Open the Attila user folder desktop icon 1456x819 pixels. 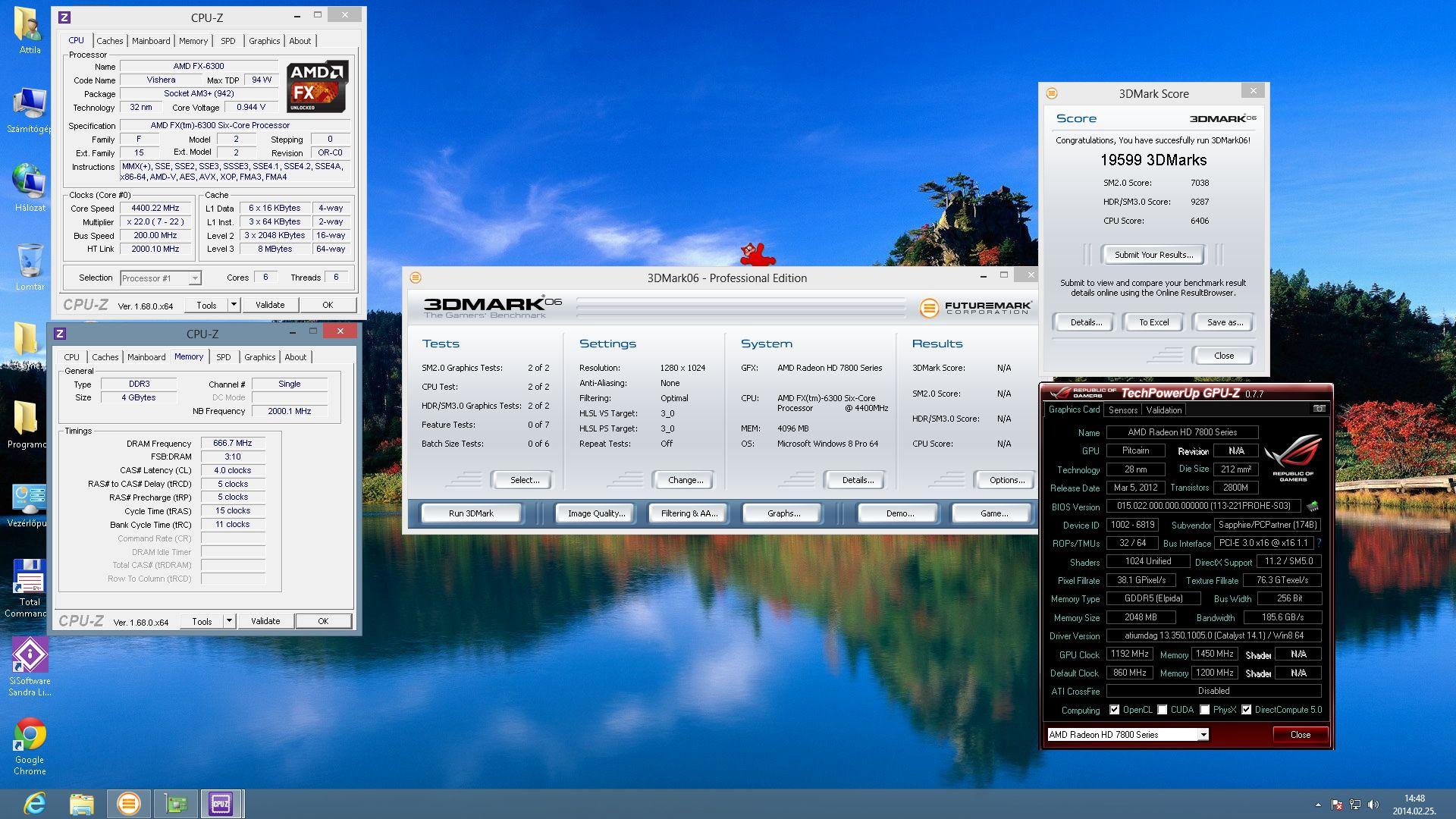point(30,30)
